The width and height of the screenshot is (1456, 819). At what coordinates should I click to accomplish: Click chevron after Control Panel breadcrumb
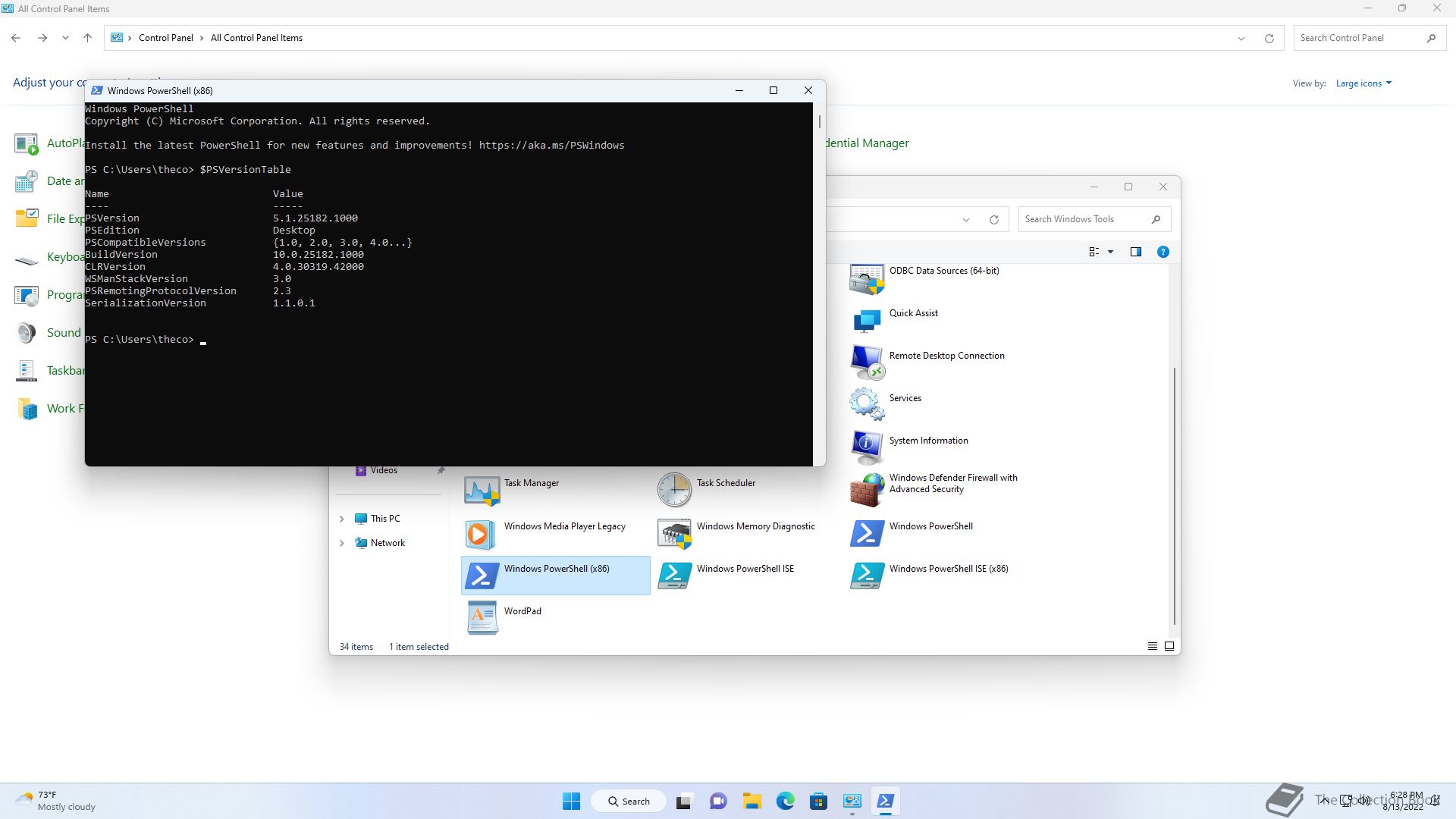click(202, 38)
